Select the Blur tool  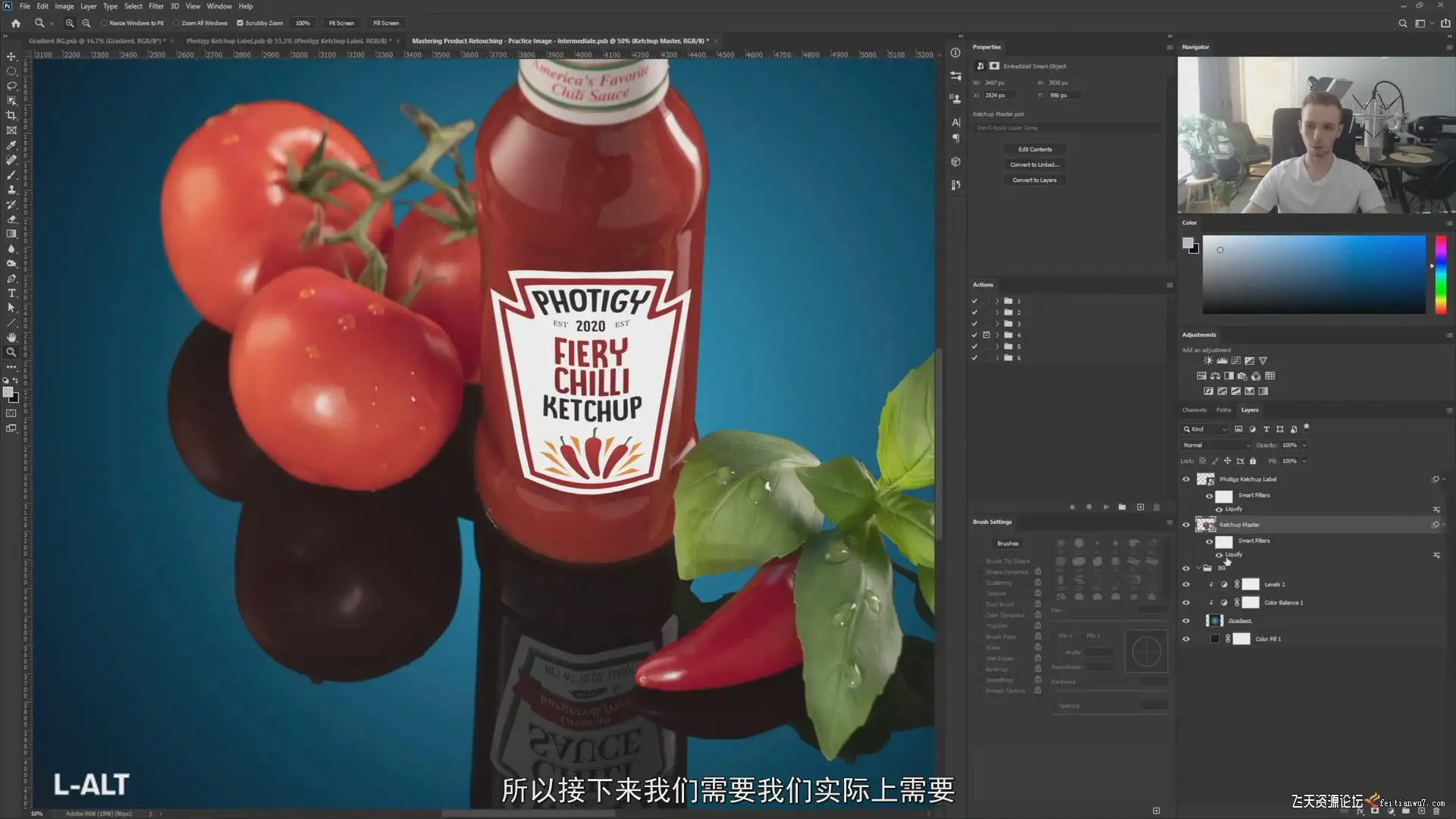(11, 249)
